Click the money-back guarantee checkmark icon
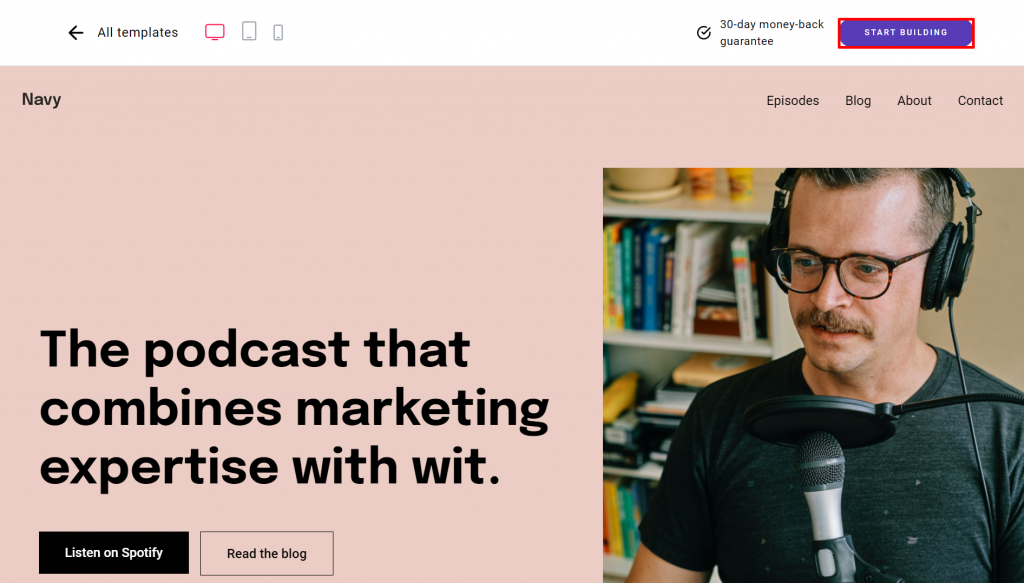 [703, 33]
